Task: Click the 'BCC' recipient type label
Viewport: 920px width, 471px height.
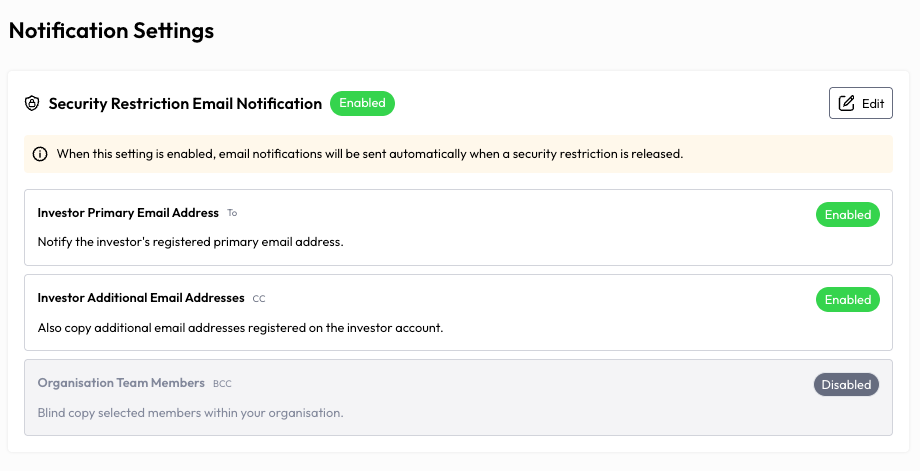Action: 222,384
